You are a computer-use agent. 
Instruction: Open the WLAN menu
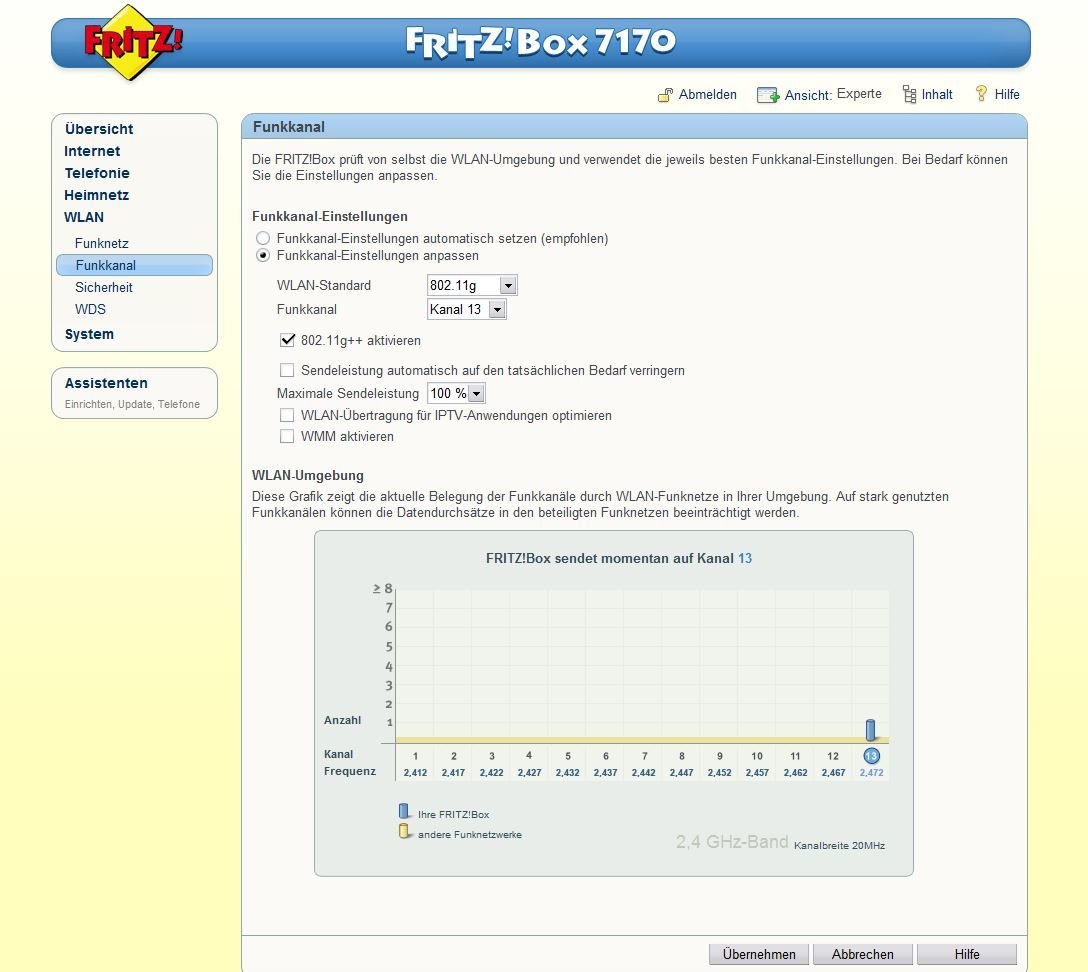(84, 217)
